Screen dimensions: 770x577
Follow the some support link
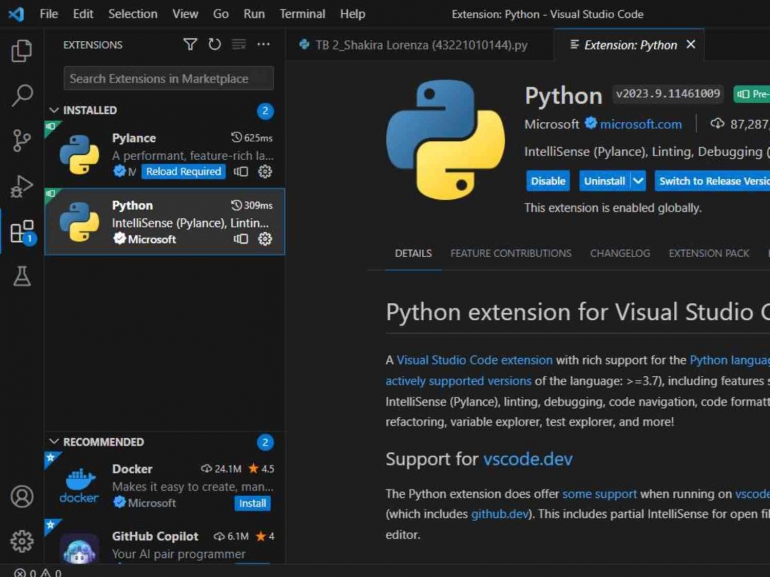(x=599, y=494)
